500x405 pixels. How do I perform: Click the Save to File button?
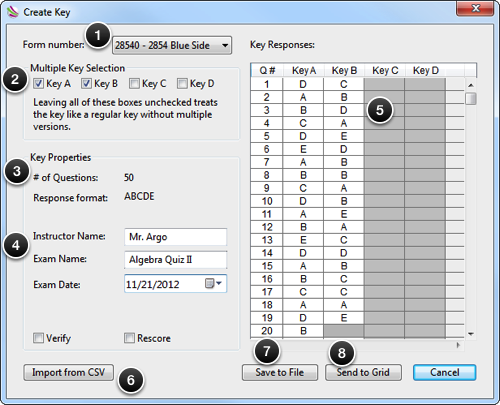click(x=280, y=372)
